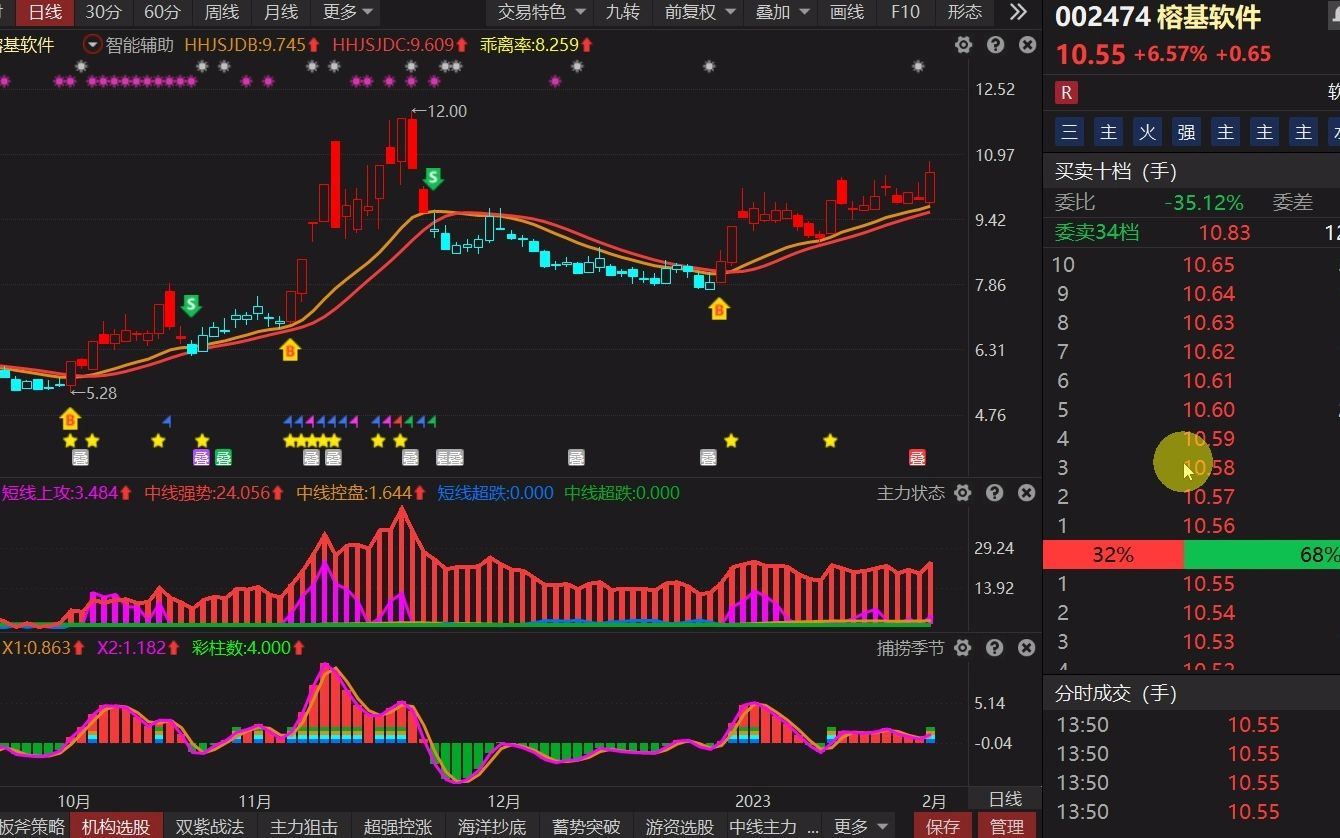1340x838 pixels.
Task: Open main chart settings gear icon
Action: [x=963, y=45]
